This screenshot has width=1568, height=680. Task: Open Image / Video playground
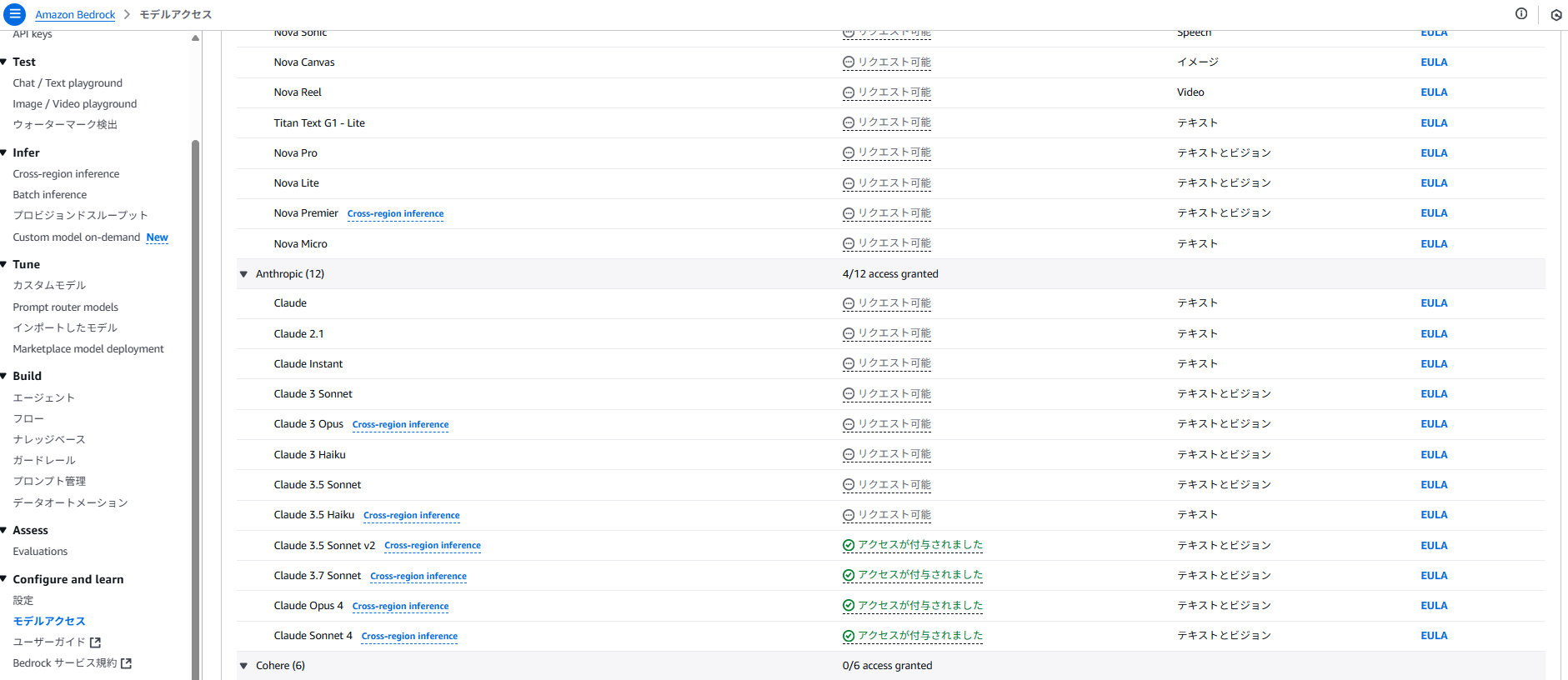[75, 104]
